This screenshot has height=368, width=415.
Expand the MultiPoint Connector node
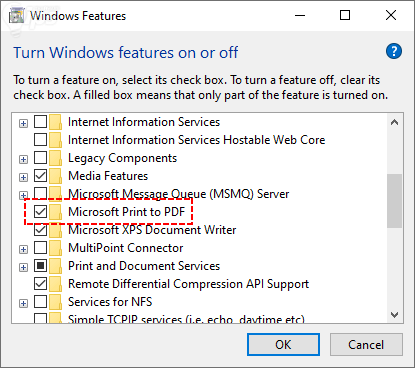[x=23, y=250]
